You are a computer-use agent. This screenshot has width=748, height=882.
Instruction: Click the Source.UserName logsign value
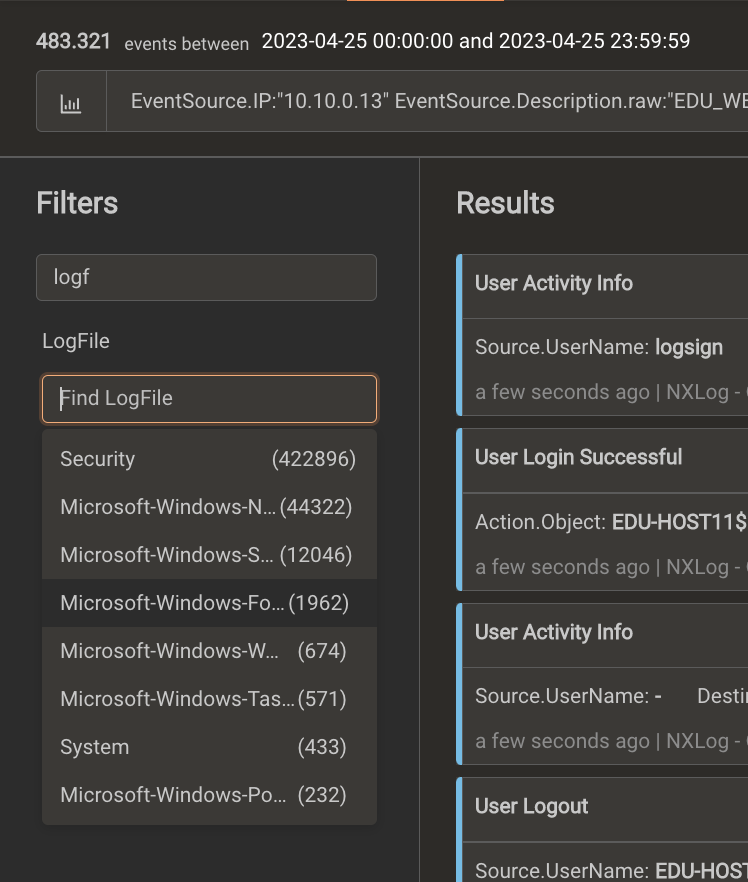(689, 347)
